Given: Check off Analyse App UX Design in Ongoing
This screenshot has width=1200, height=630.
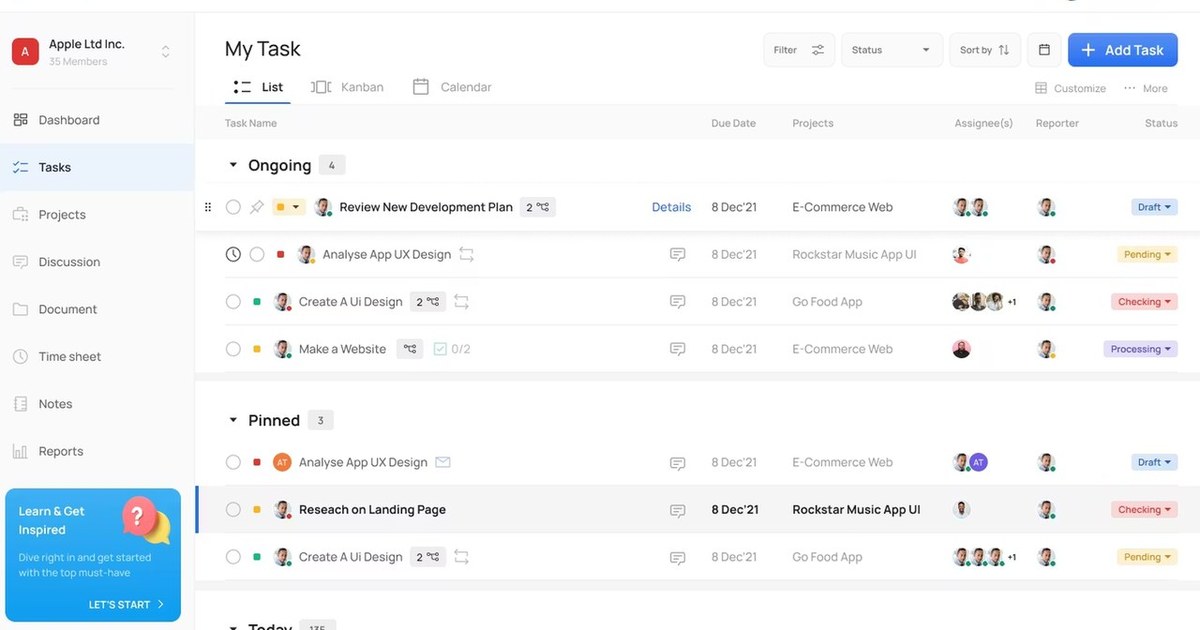Looking at the screenshot, I should tap(257, 255).
